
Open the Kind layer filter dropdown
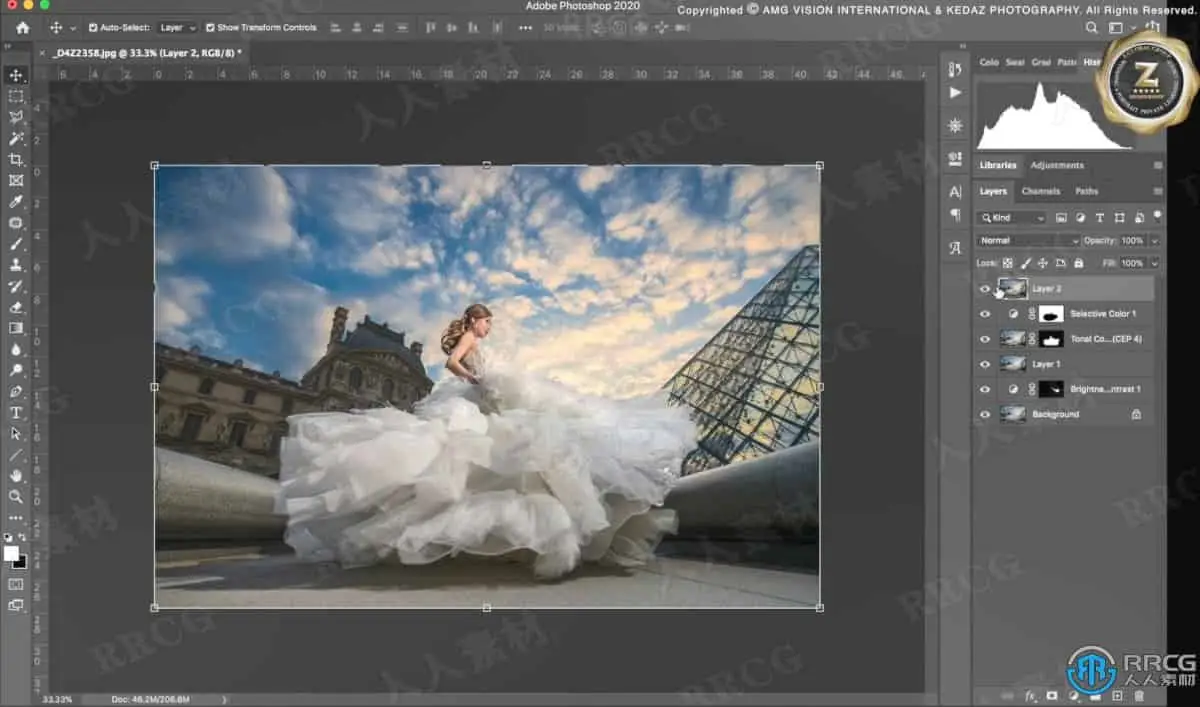tap(1012, 218)
